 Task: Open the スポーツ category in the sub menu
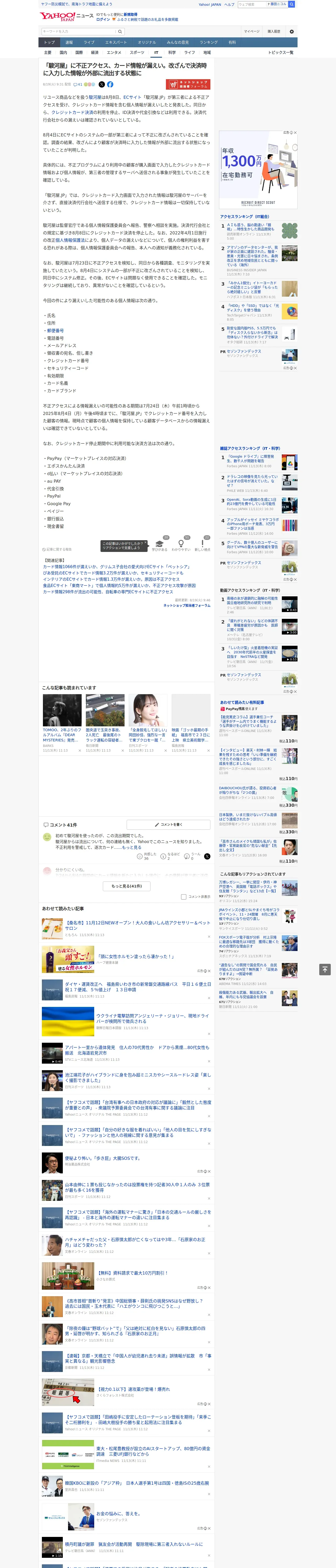click(137, 52)
